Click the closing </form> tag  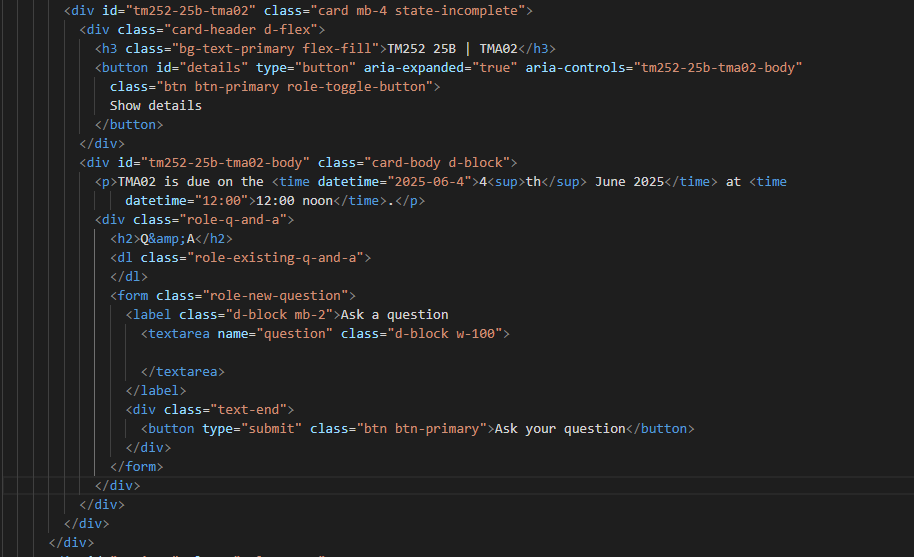point(136,467)
